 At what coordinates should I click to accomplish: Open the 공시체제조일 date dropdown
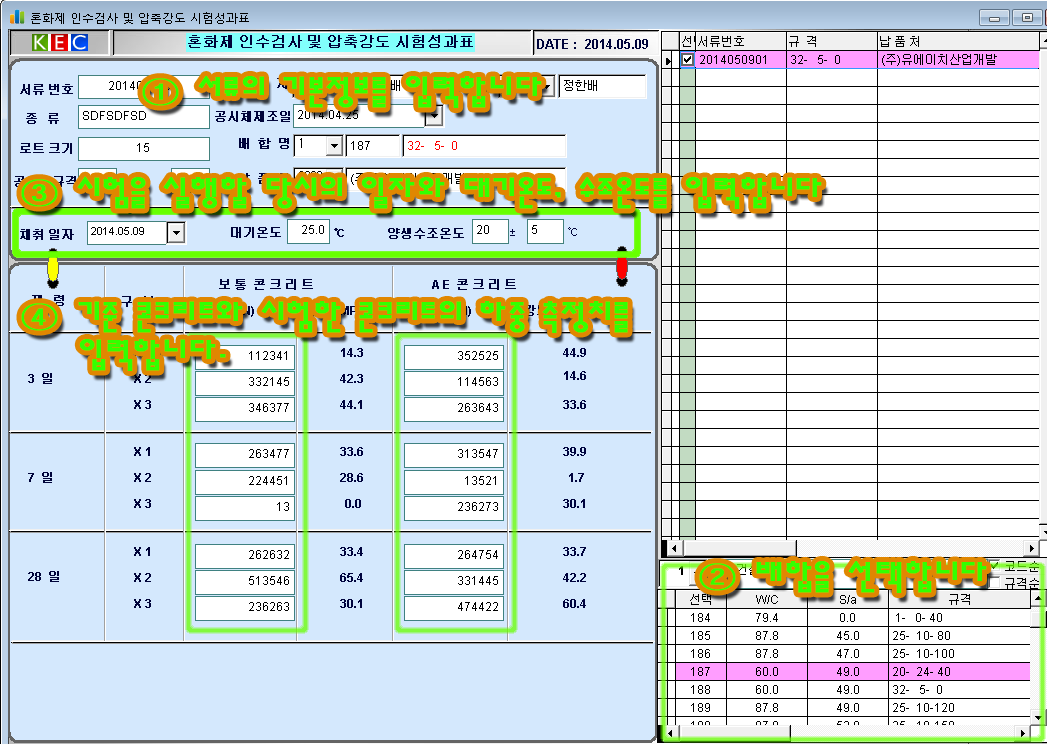(x=434, y=116)
